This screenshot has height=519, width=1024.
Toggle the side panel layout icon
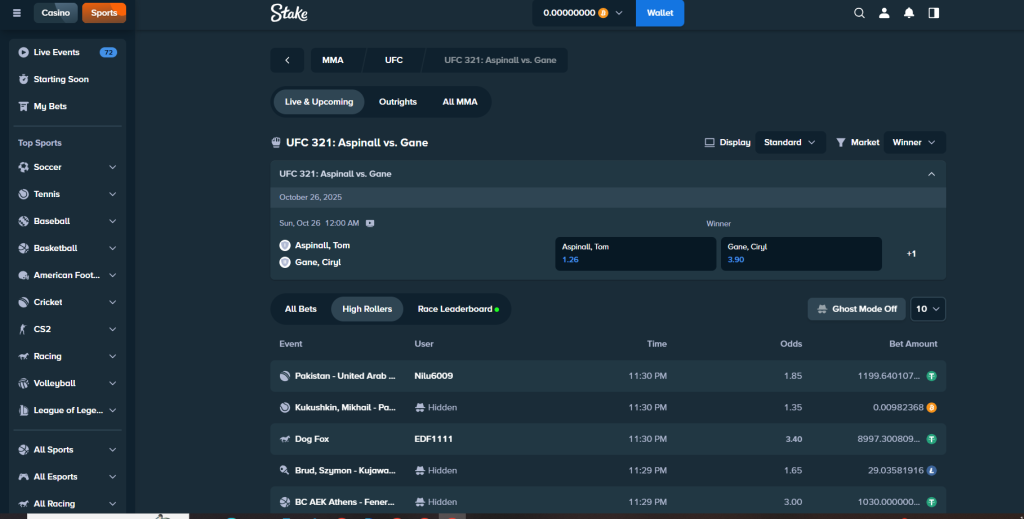pyautogui.click(x=934, y=13)
